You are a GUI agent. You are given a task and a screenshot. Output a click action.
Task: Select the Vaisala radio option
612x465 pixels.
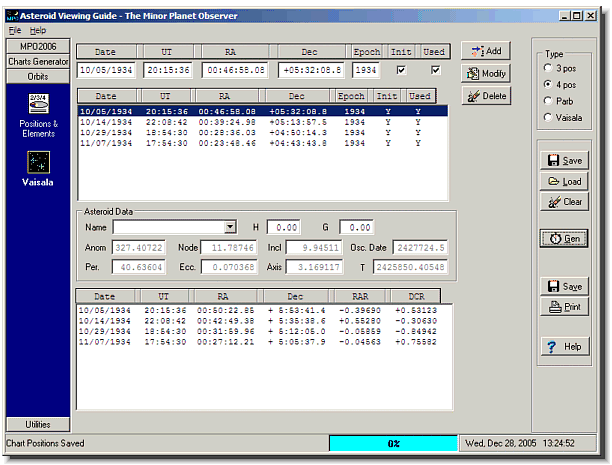pos(548,117)
